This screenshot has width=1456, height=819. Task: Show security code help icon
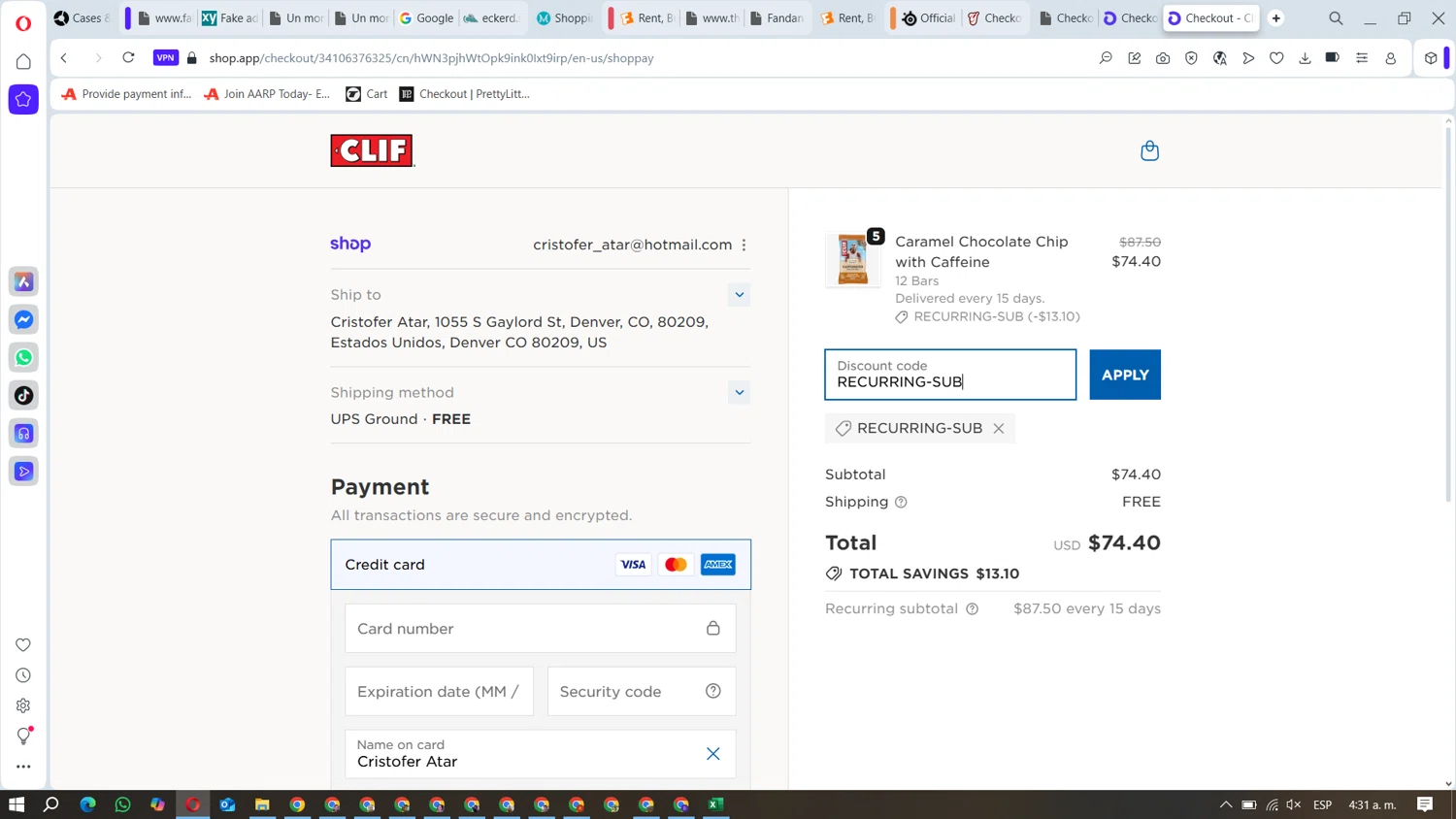[x=713, y=691]
